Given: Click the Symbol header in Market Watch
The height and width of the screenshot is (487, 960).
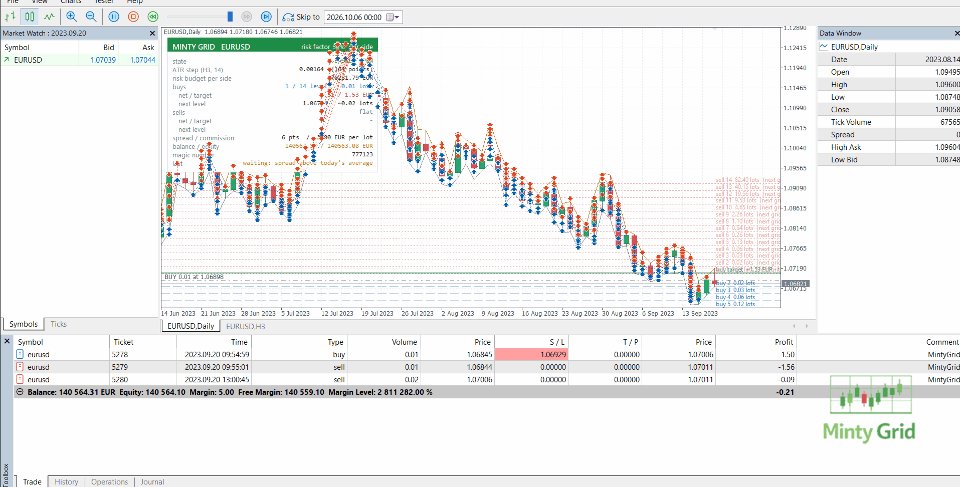Looking at the screenshot, I should pyautogui.click(x=17, y=47).
